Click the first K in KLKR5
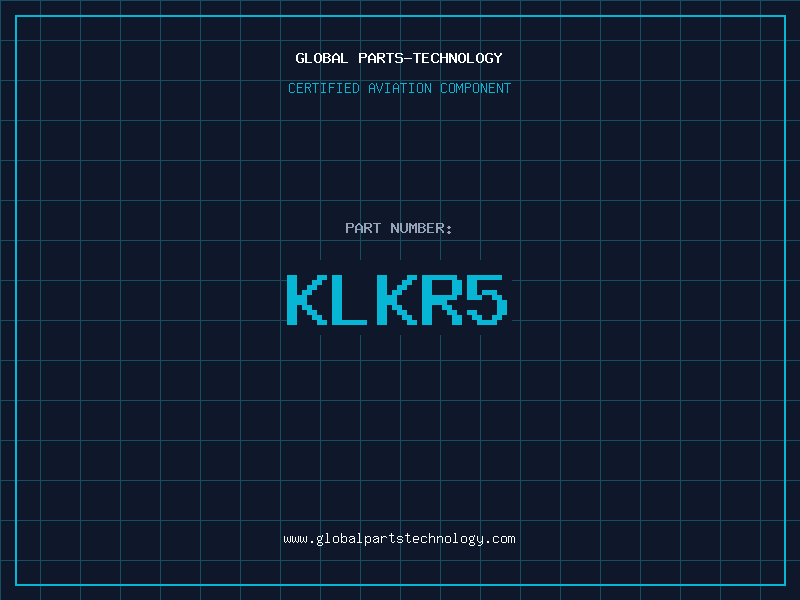 coord(306,300)
